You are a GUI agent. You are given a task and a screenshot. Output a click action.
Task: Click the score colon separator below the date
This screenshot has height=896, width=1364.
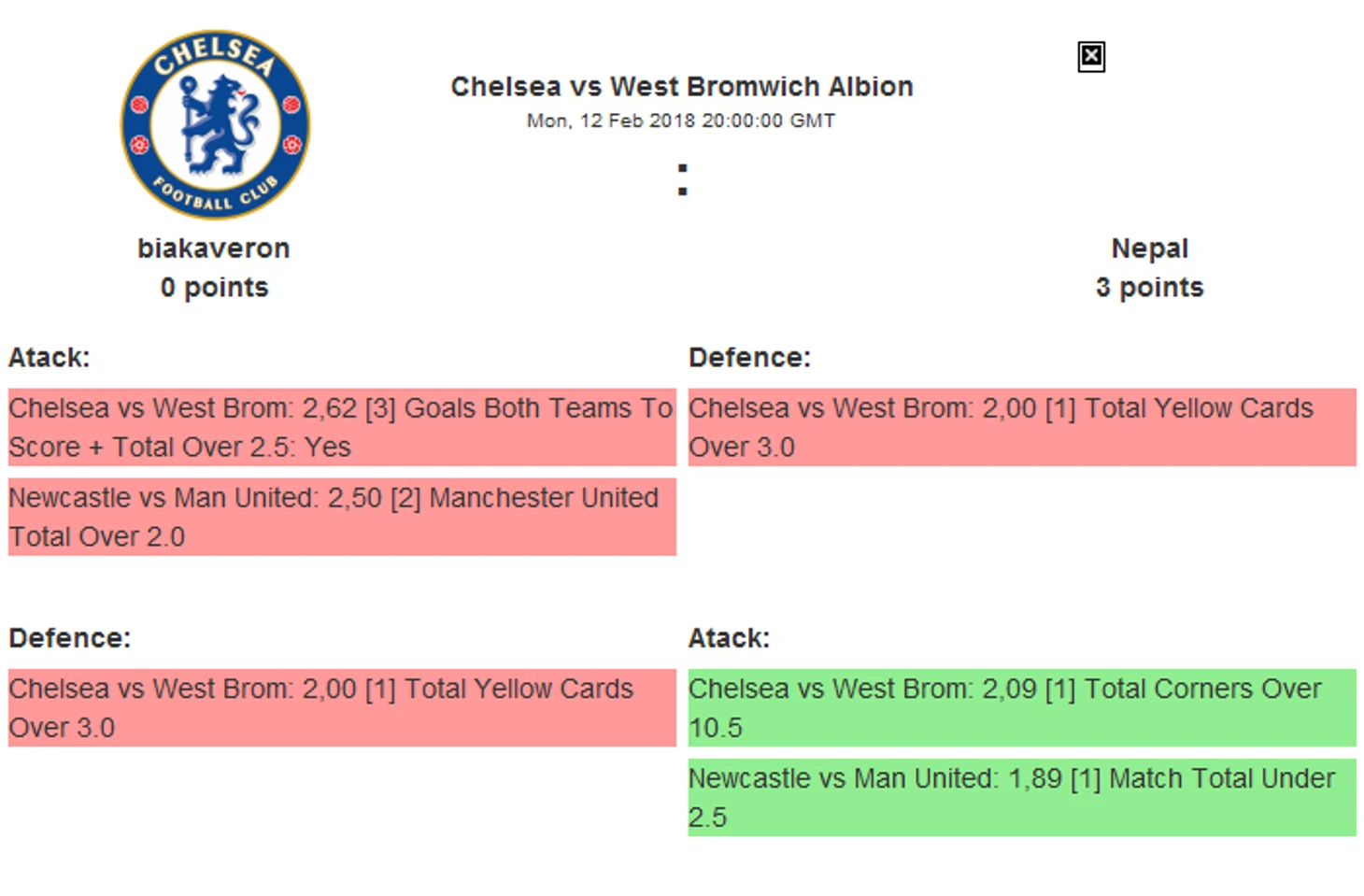pos(683,179)
